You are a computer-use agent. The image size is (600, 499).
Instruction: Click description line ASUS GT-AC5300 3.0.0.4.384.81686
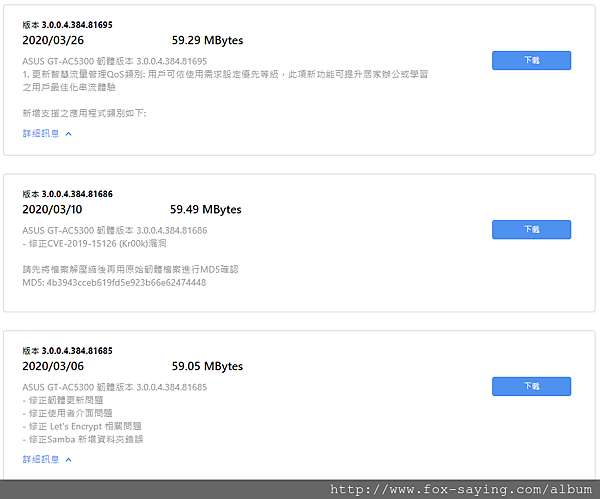pos(114,230)
